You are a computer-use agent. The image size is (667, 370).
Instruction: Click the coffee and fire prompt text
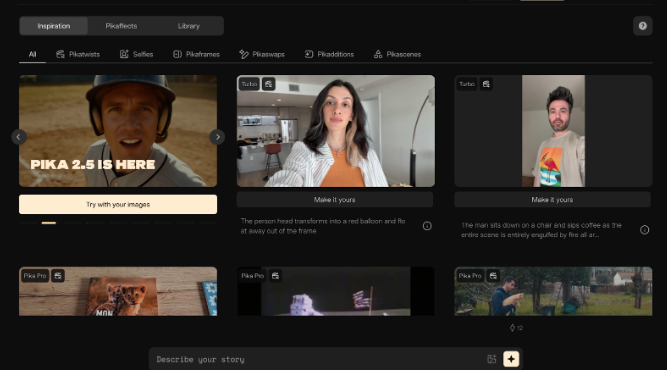pyautogui.click(x=541, y=230)
